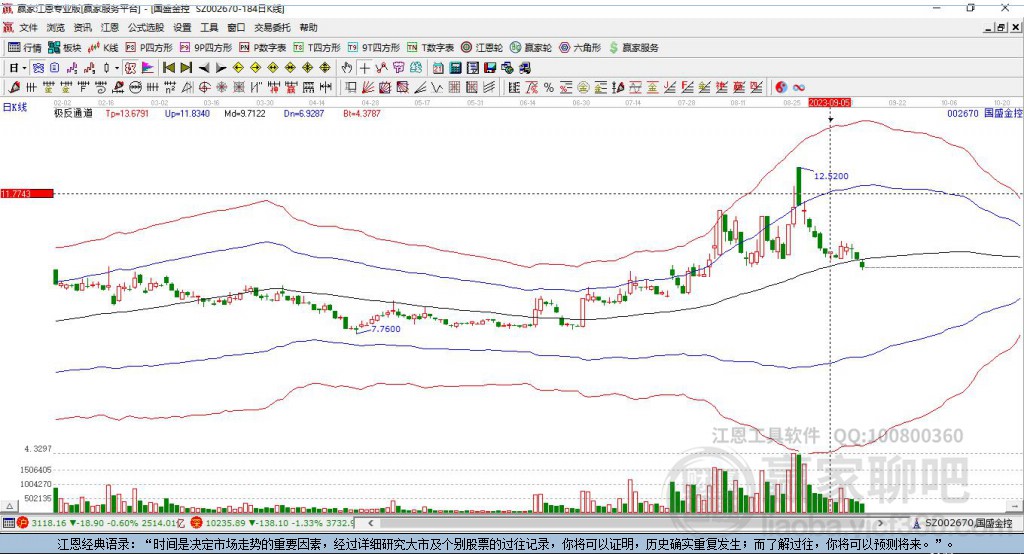Viewport: 1024px width, 554px height.
Task: Click the Bt=4.3787 value
Action: point(362,114)
